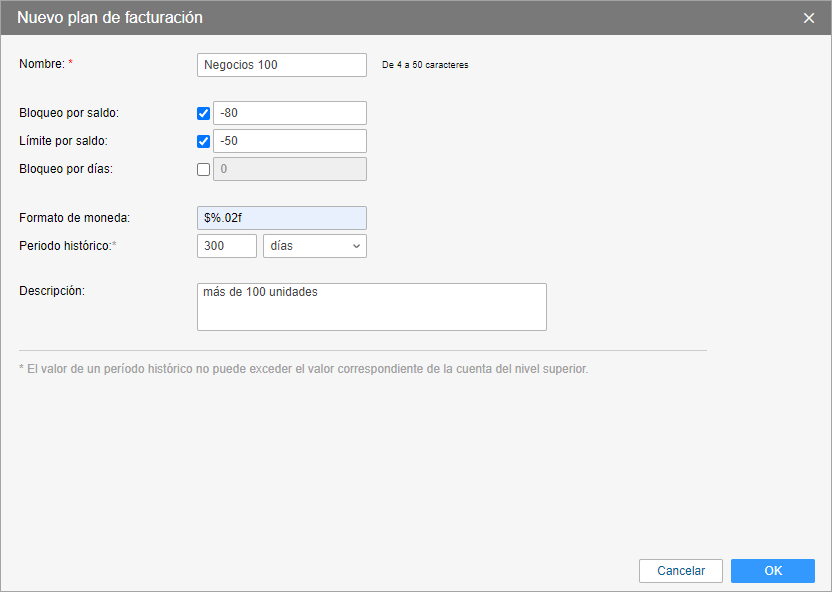This screenshot has width=832, height=592.
Task: Click the historical period footnote text
Action: [x=304, y=369]
